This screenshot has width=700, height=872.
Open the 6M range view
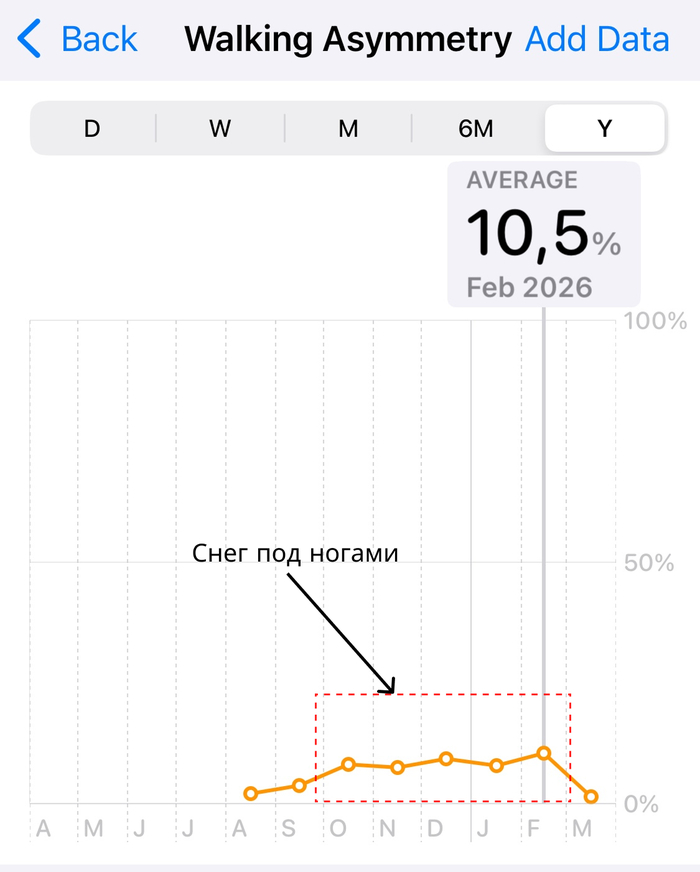pyautogui.click(x=476, y=129)
